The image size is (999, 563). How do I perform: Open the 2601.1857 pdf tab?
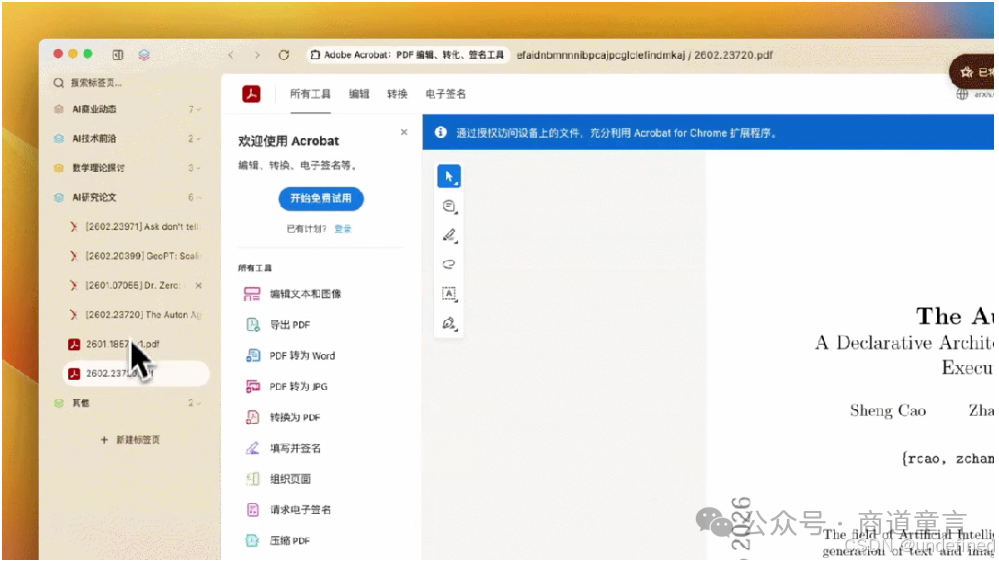136,344
